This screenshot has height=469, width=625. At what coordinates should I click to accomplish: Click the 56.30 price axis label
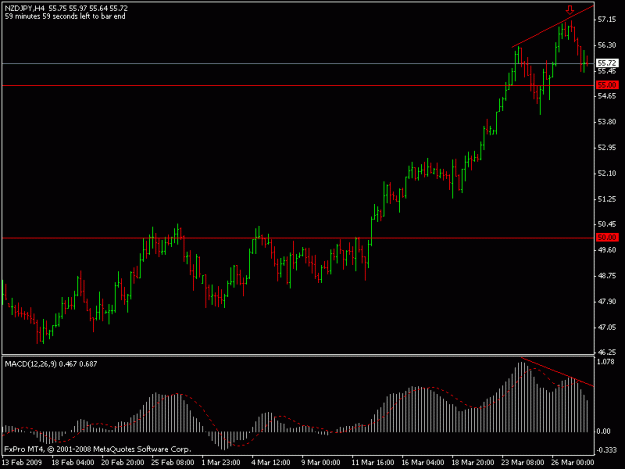pos(607,45)
